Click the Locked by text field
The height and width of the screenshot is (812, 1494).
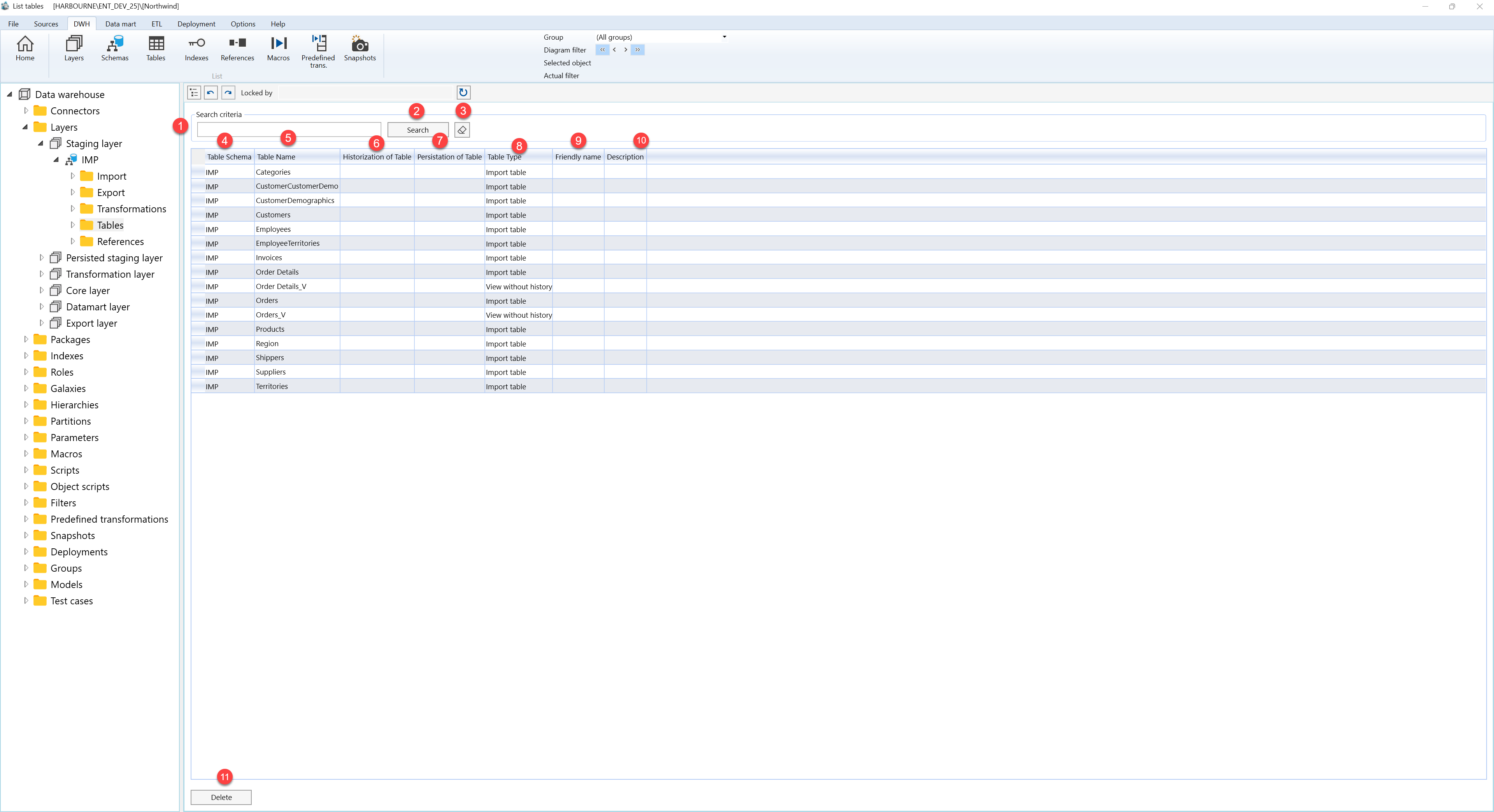click(x=365, y=93)
